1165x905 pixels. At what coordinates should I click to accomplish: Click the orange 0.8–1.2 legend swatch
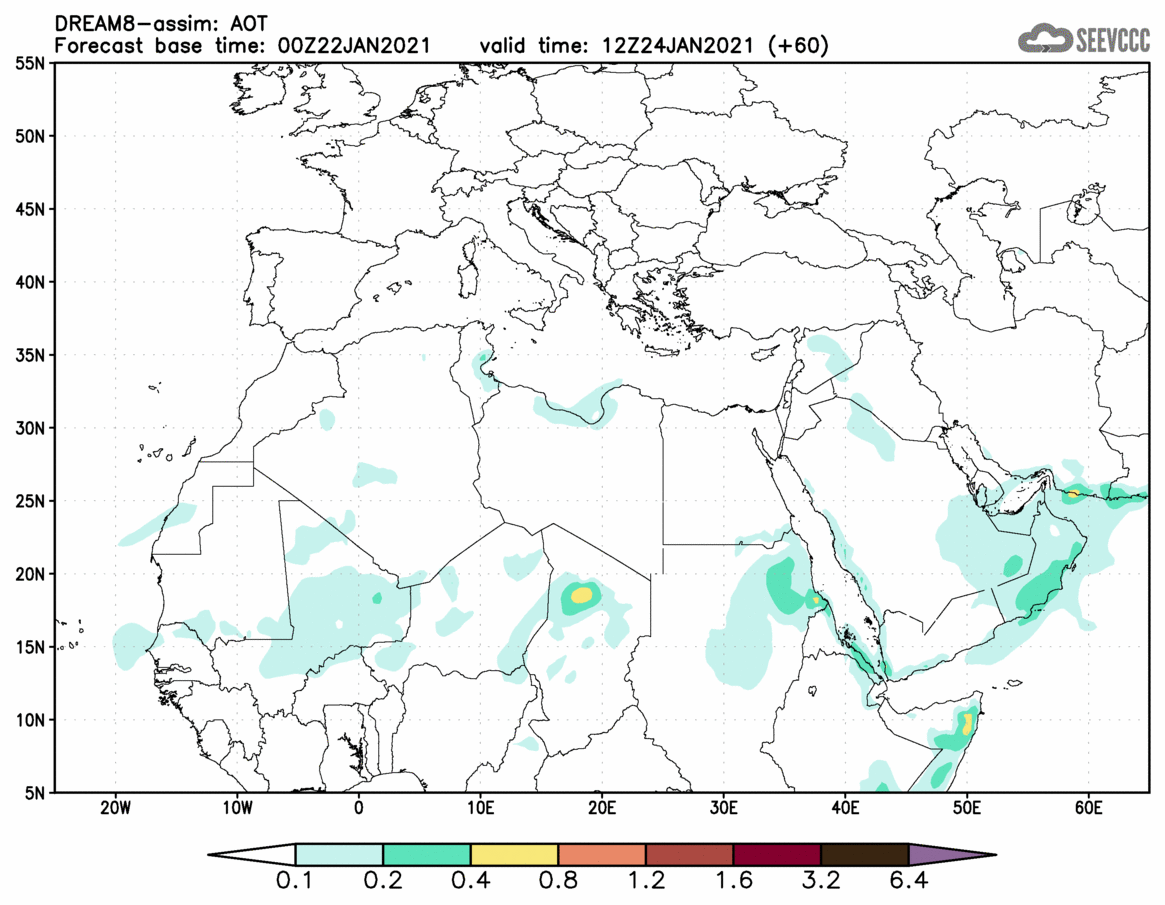click(602, 854)
